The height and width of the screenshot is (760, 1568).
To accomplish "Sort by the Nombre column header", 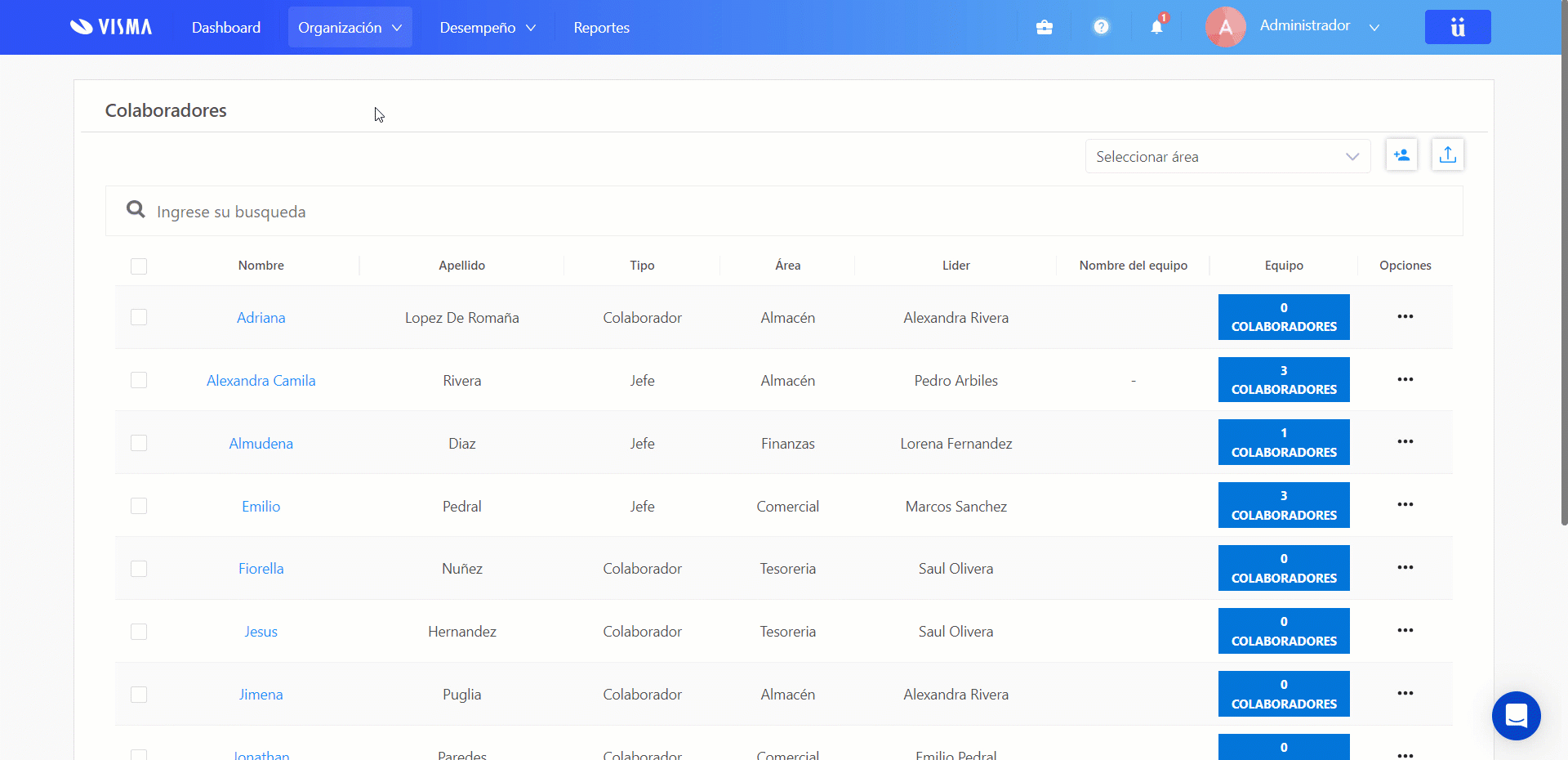I will point(261,266).
